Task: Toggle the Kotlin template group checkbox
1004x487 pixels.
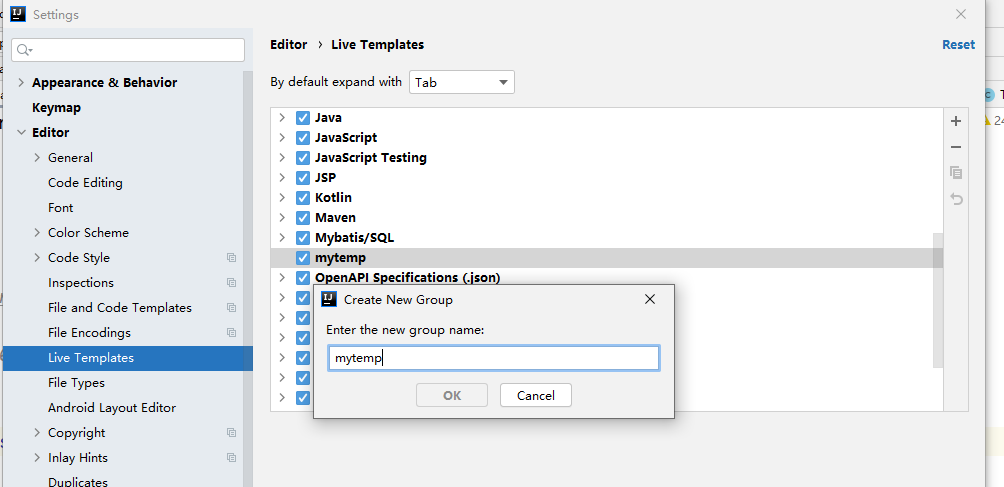Action: [303, 198]
